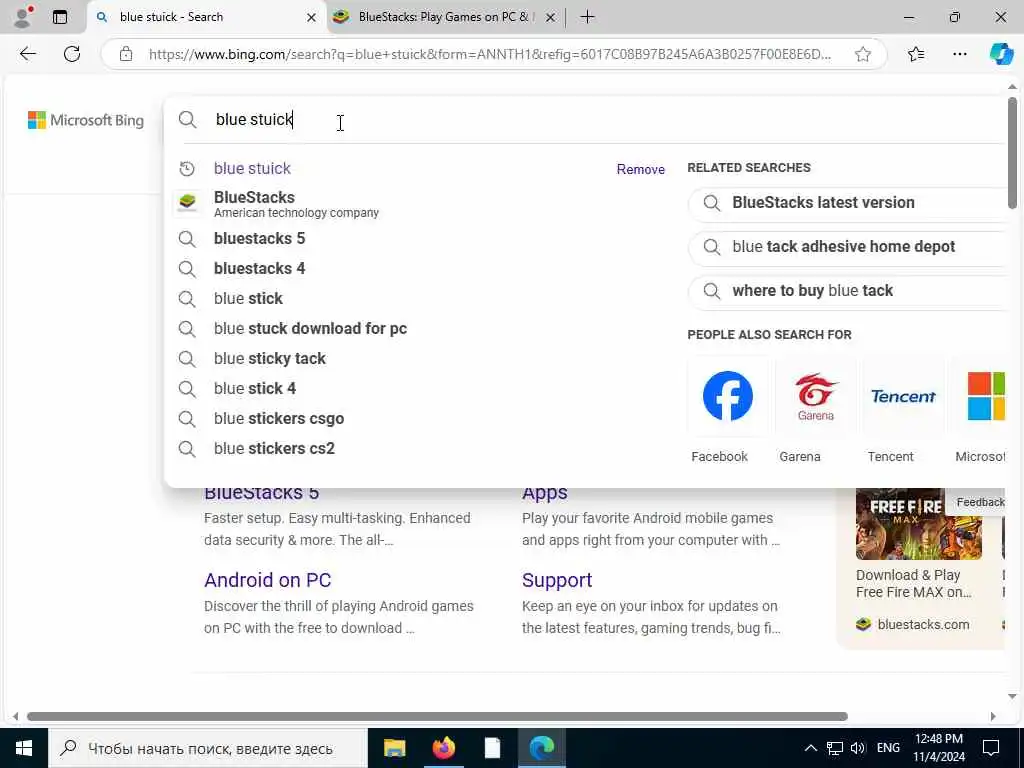1024x768 pixels.
Task: View site information lock icon
Action: pos(126,54)
